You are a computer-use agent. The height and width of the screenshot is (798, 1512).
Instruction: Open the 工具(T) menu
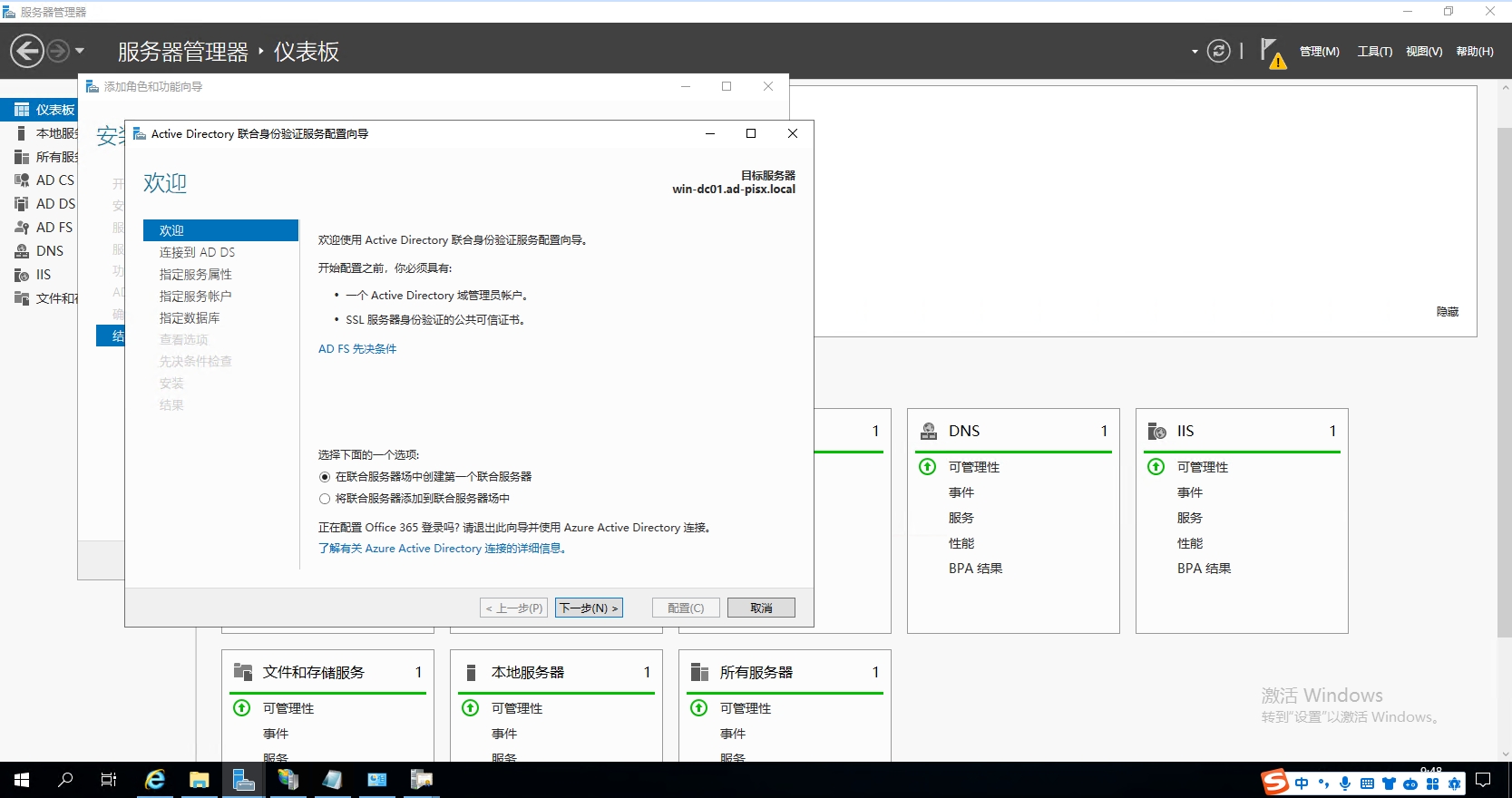coord(1374,52)
